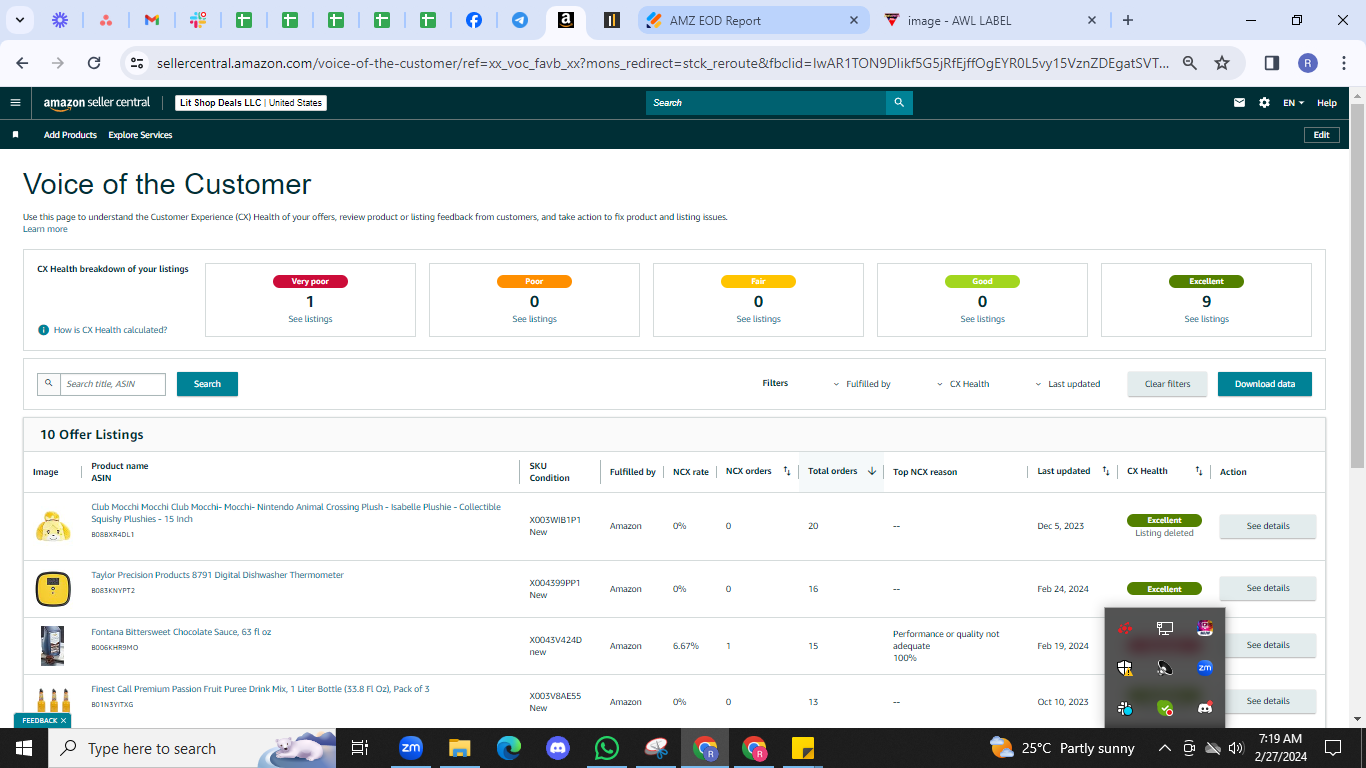Open the EN language dropdown

pos(1295,103)
